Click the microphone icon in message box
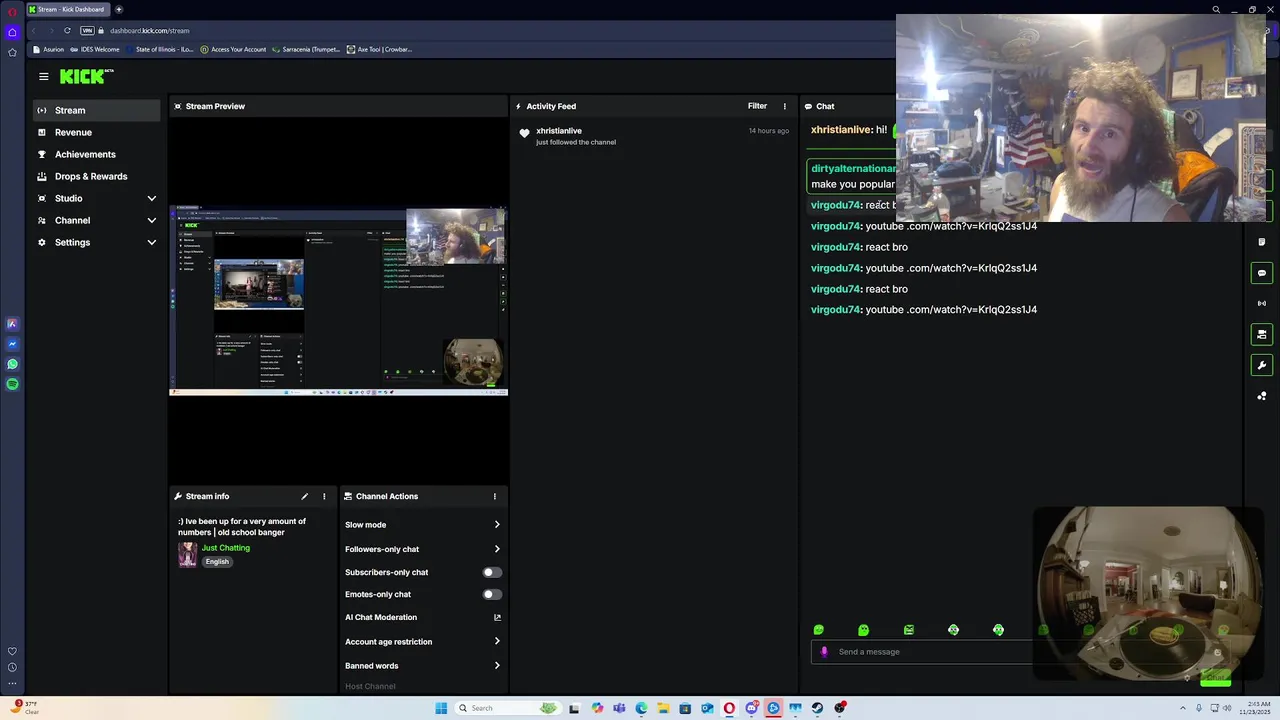1280x720 pixels. [824, 652]
